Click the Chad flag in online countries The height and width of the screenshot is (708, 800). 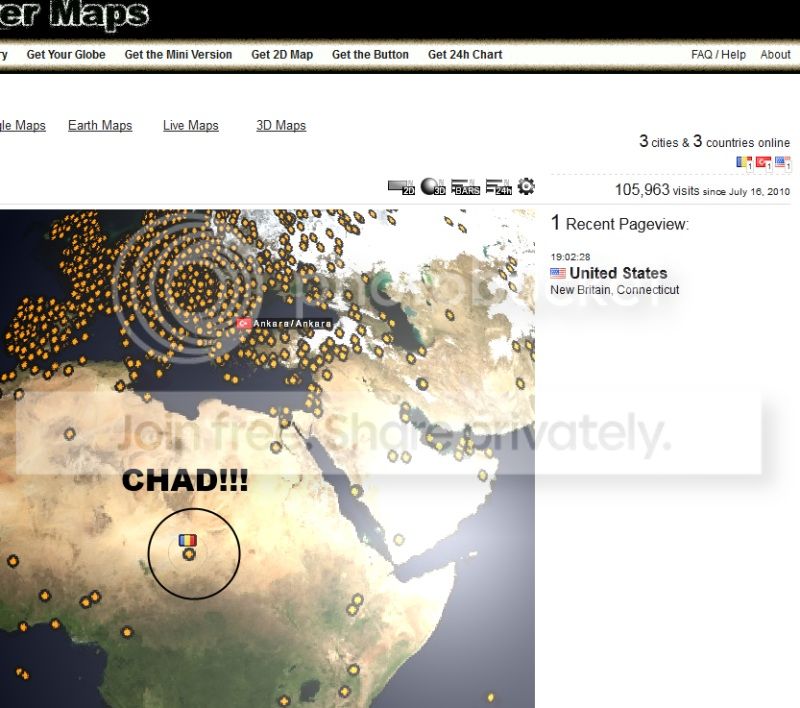pyautogui.click(x=744, y=163)
